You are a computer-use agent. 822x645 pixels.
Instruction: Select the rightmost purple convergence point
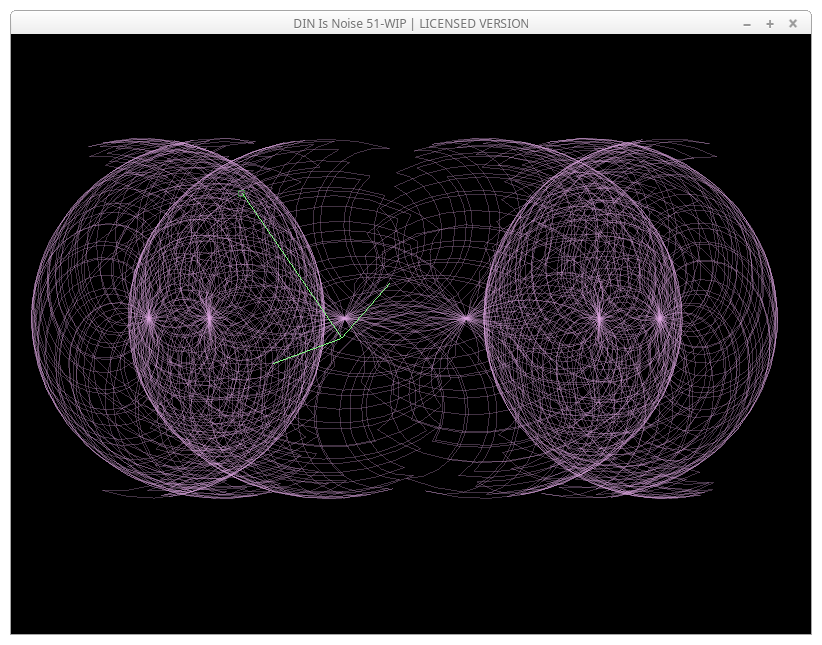click(x=660, y=319)
